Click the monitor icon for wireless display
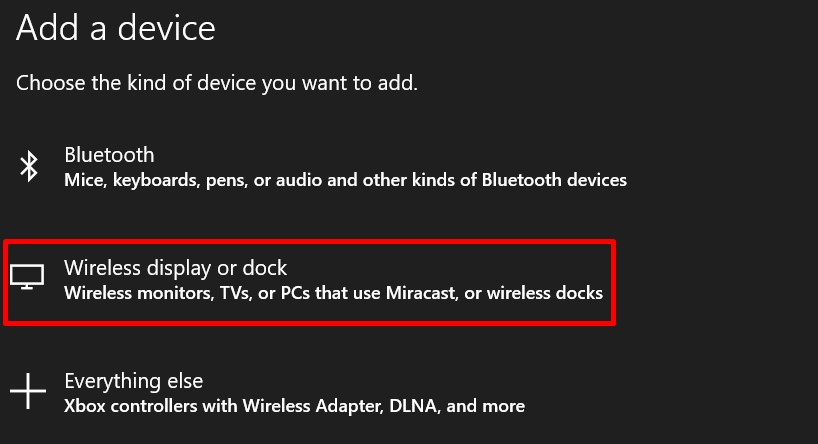 (x=28, y=279)
